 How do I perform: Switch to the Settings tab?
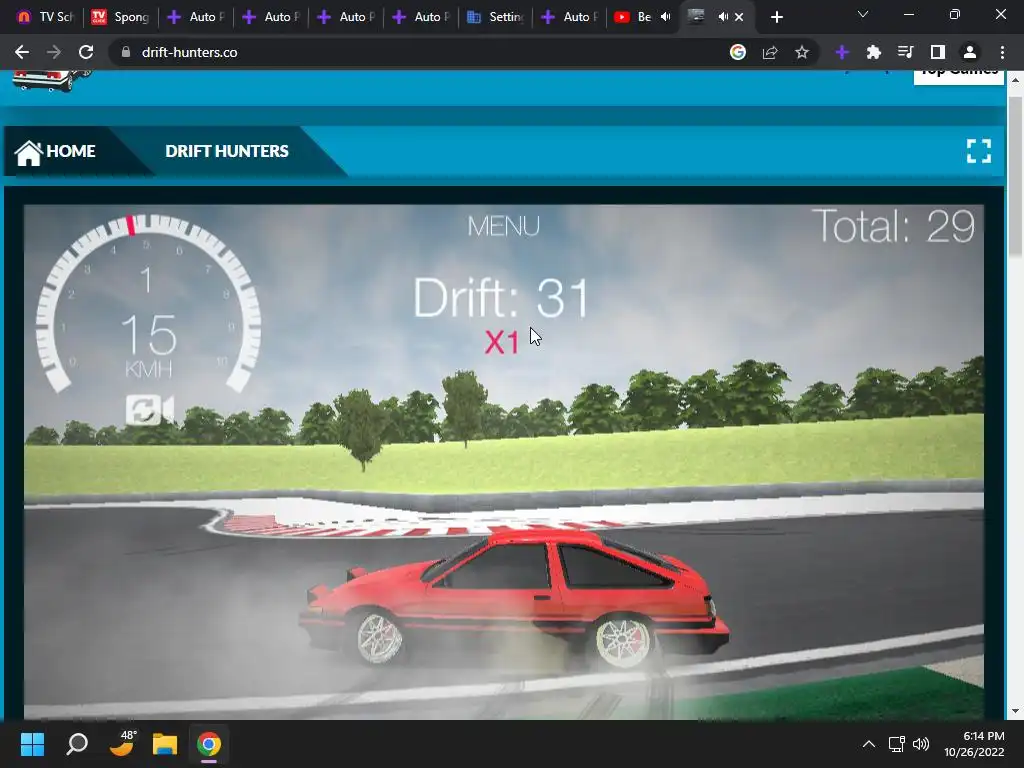click(x=496, y=17)
